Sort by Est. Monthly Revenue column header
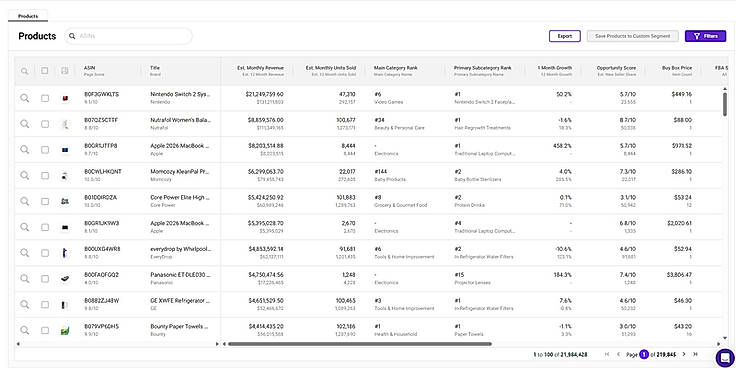The width and height of the screenshot is (736, 368). (261, 68)
